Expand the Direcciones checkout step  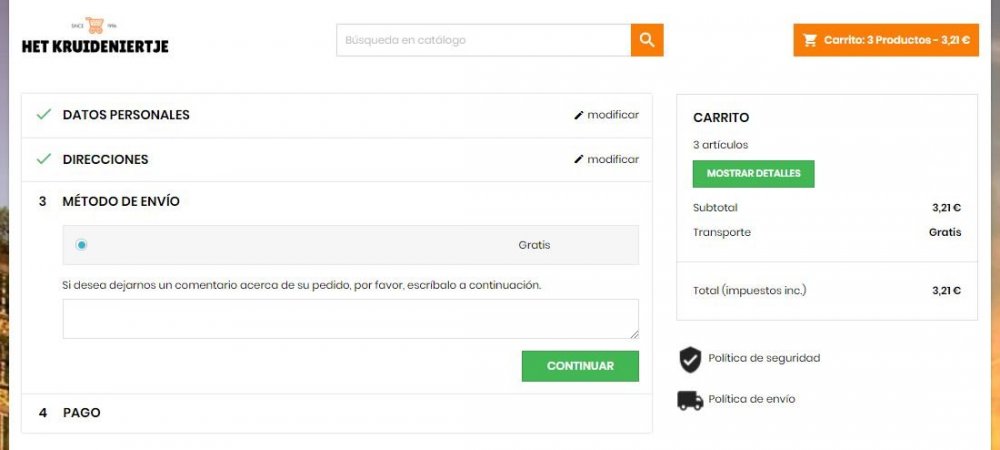tap(105, 159)
